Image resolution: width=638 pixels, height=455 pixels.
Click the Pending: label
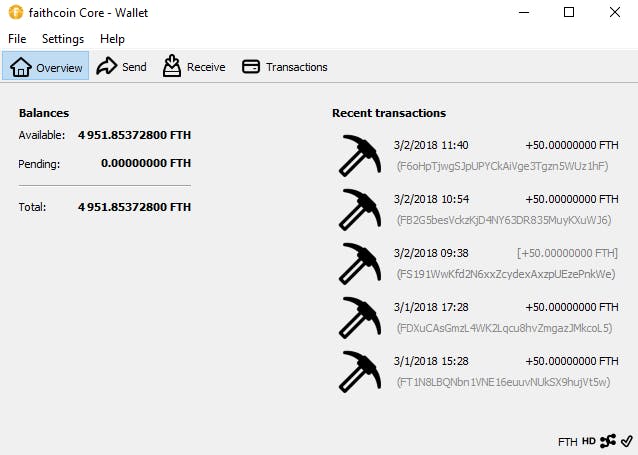(39, 164)
